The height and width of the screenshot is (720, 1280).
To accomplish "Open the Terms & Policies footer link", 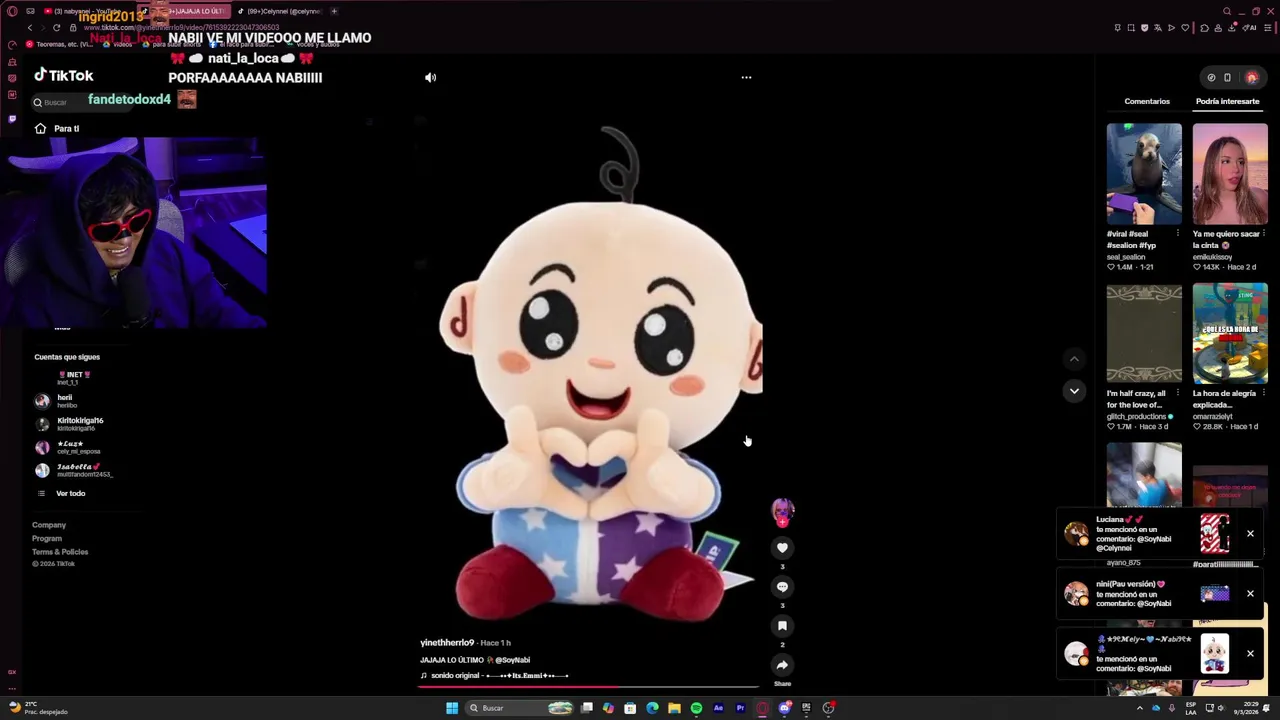I will (60, 552).
